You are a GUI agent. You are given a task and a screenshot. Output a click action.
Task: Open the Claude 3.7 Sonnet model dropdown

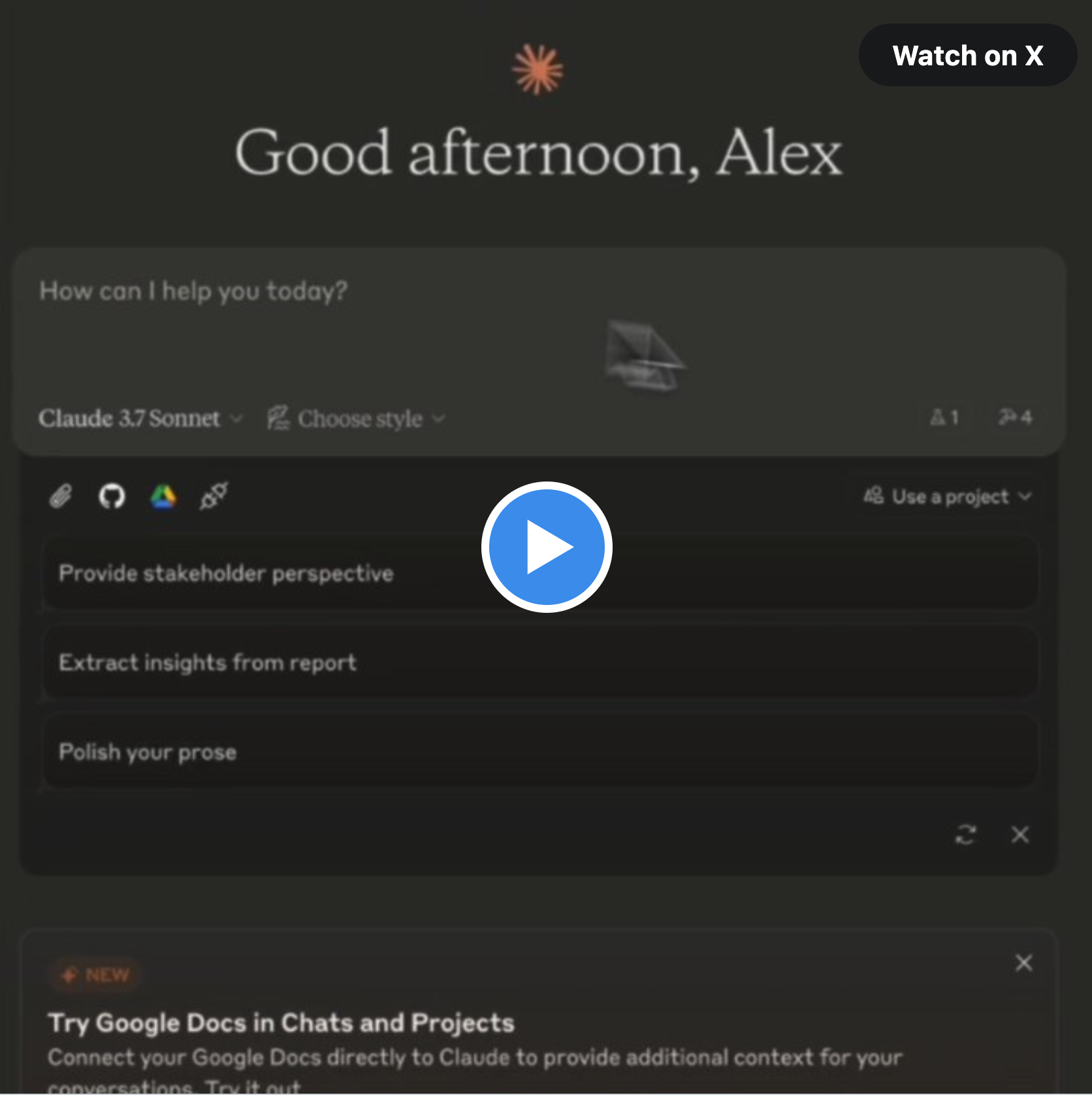coord(140,418)
